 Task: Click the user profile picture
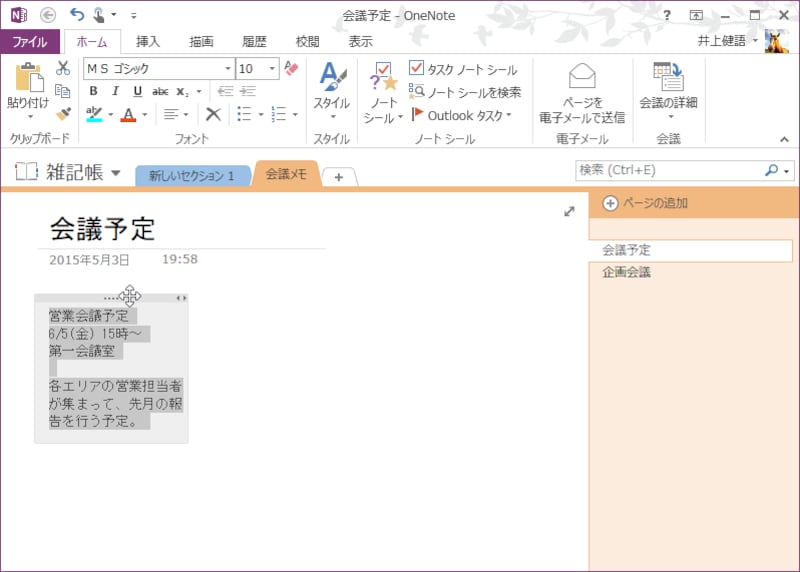(777, 41)
